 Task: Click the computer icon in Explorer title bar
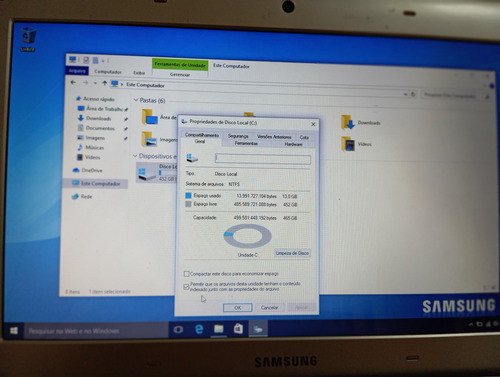pyautogui.click(x=72, y=59)
